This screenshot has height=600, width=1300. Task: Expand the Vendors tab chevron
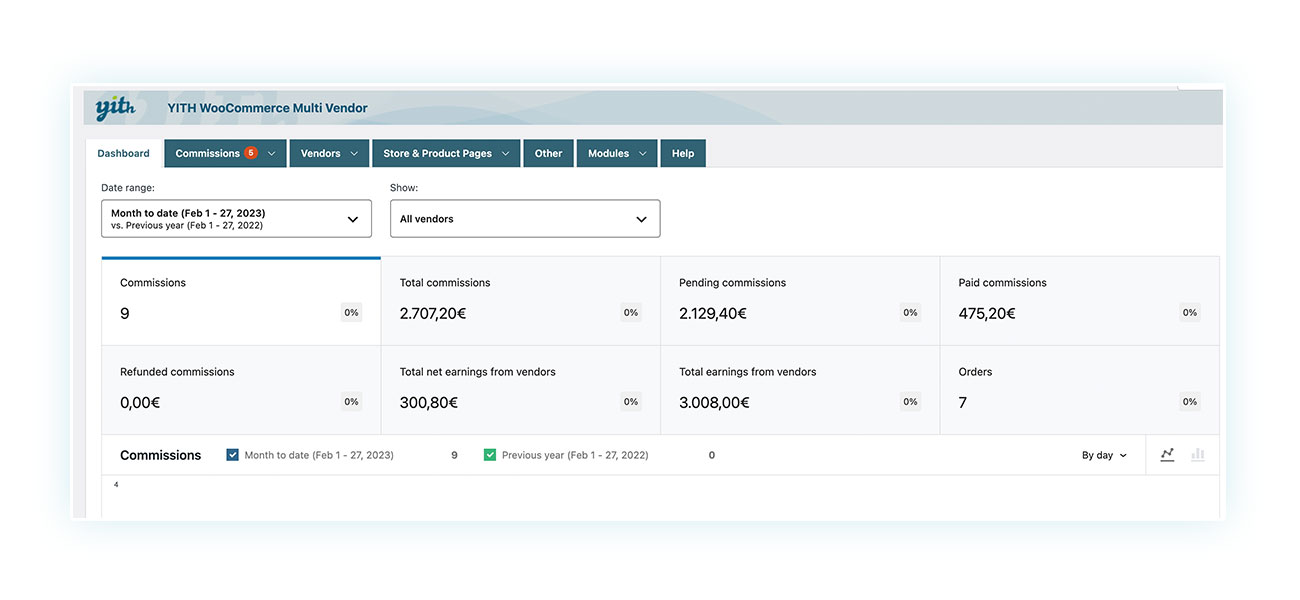pos(355,154)
